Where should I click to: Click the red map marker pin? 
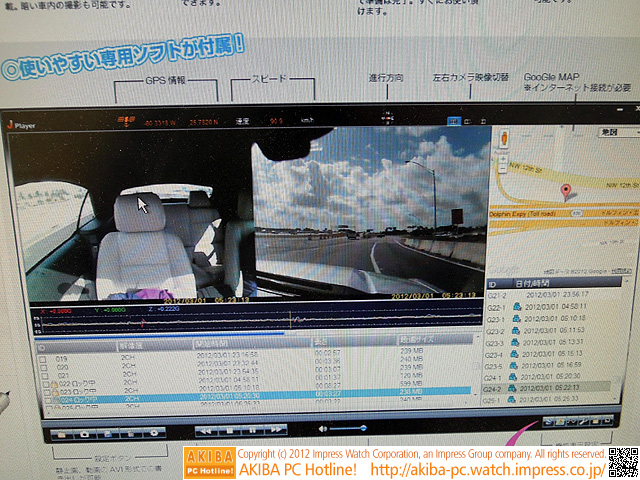[x=566, y=188]
